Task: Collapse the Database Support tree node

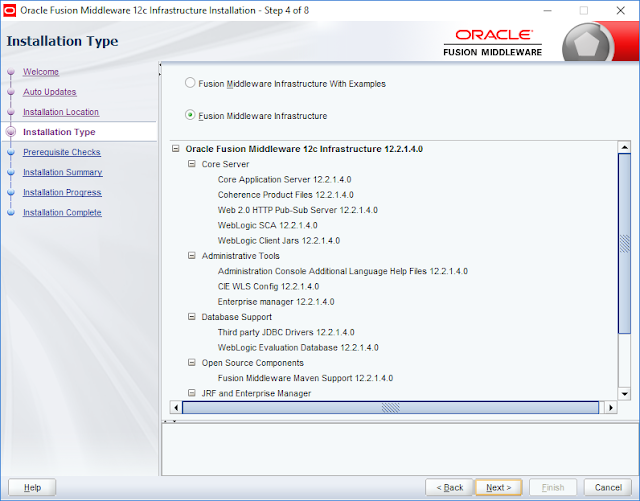Action: pyautogui.click(x=191, y=317)
